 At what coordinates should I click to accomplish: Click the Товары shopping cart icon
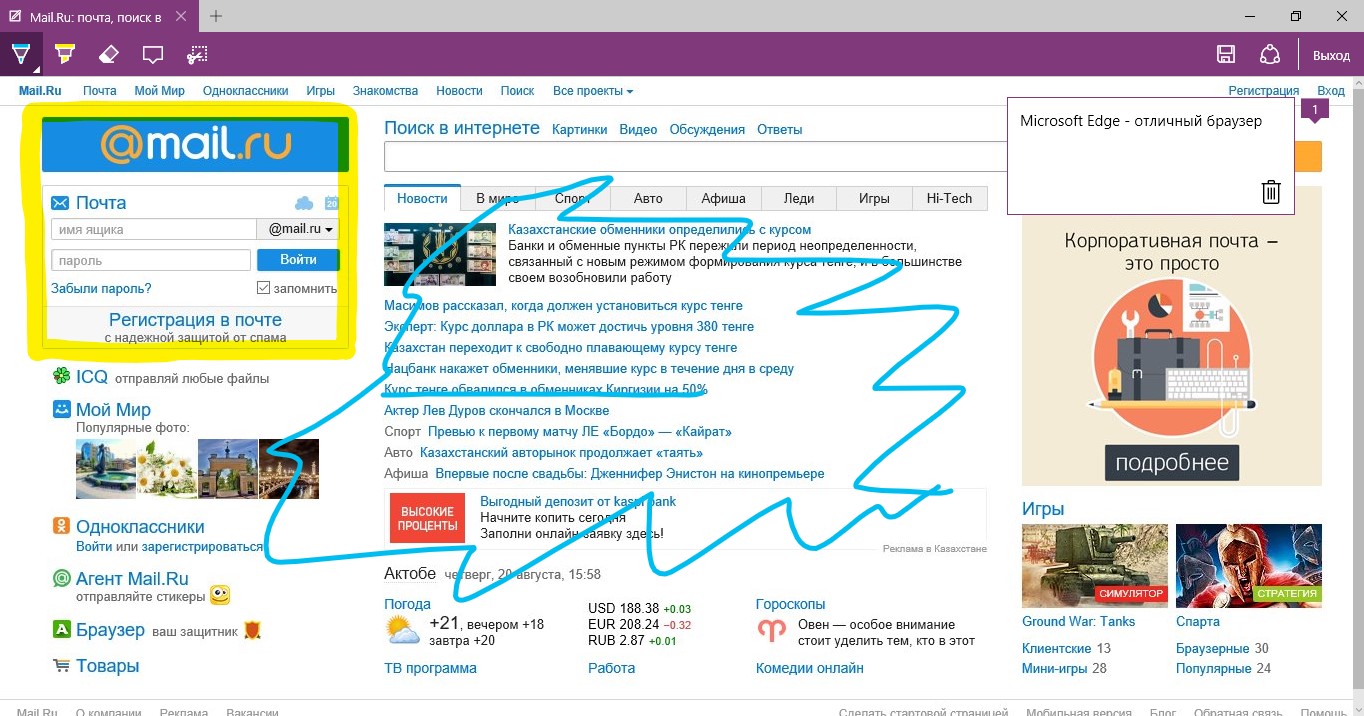click(x=61, y=666)
